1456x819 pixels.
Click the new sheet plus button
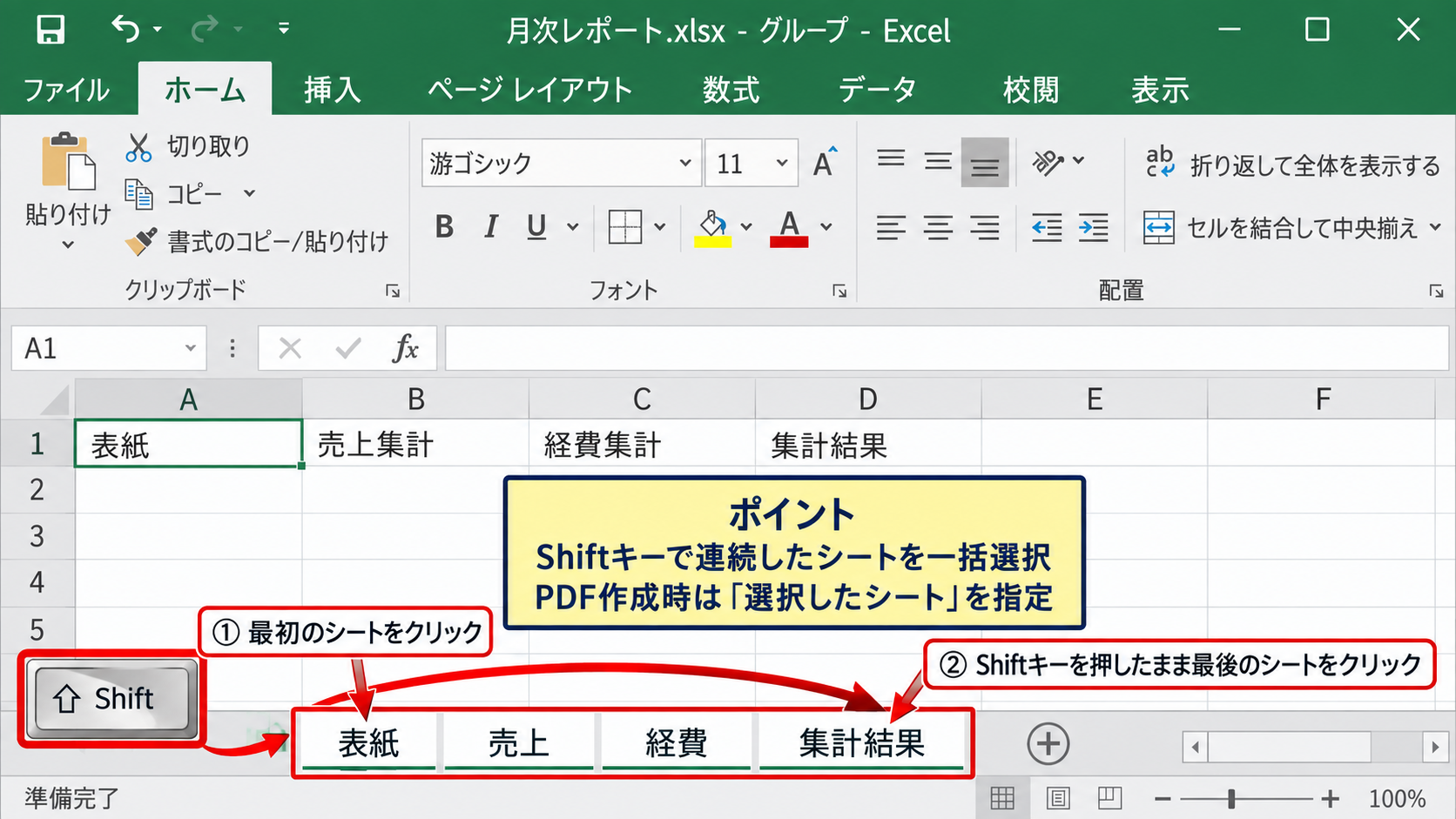(x=1048, y=743)
